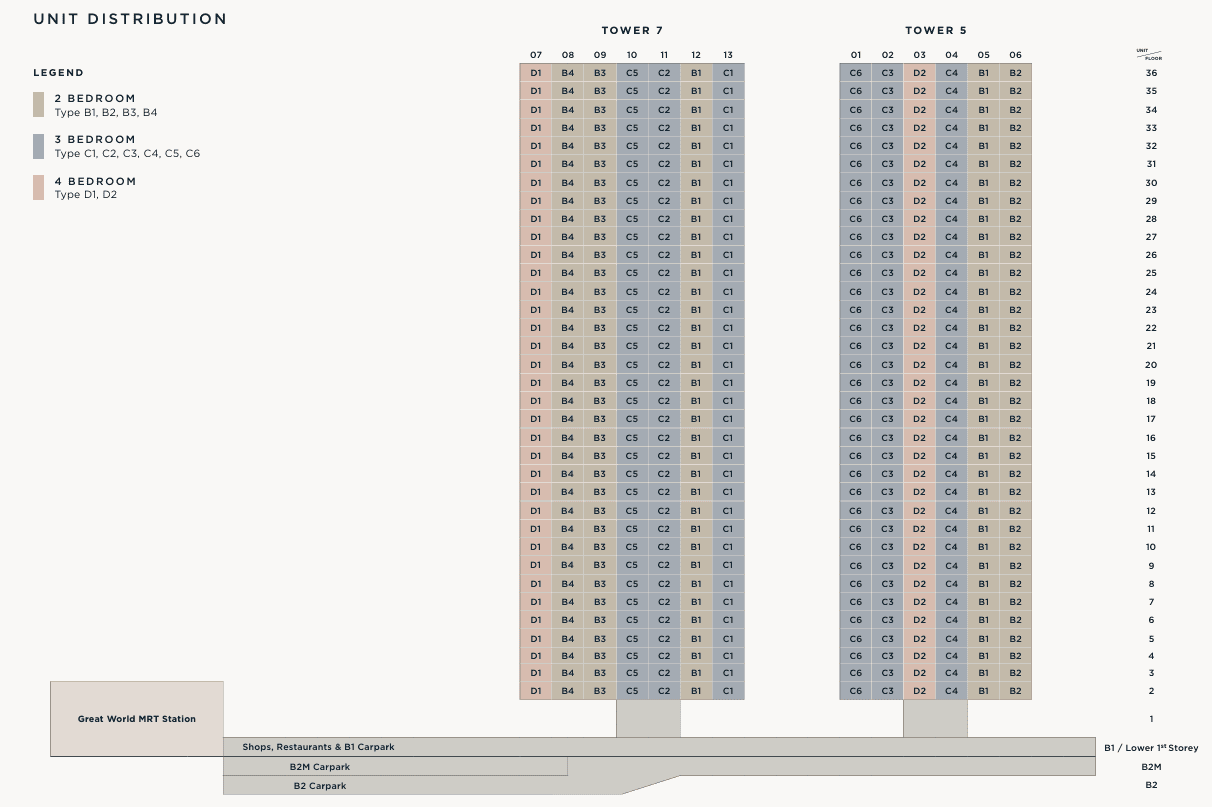Select floor 36 label on the right

point(1151,73)
